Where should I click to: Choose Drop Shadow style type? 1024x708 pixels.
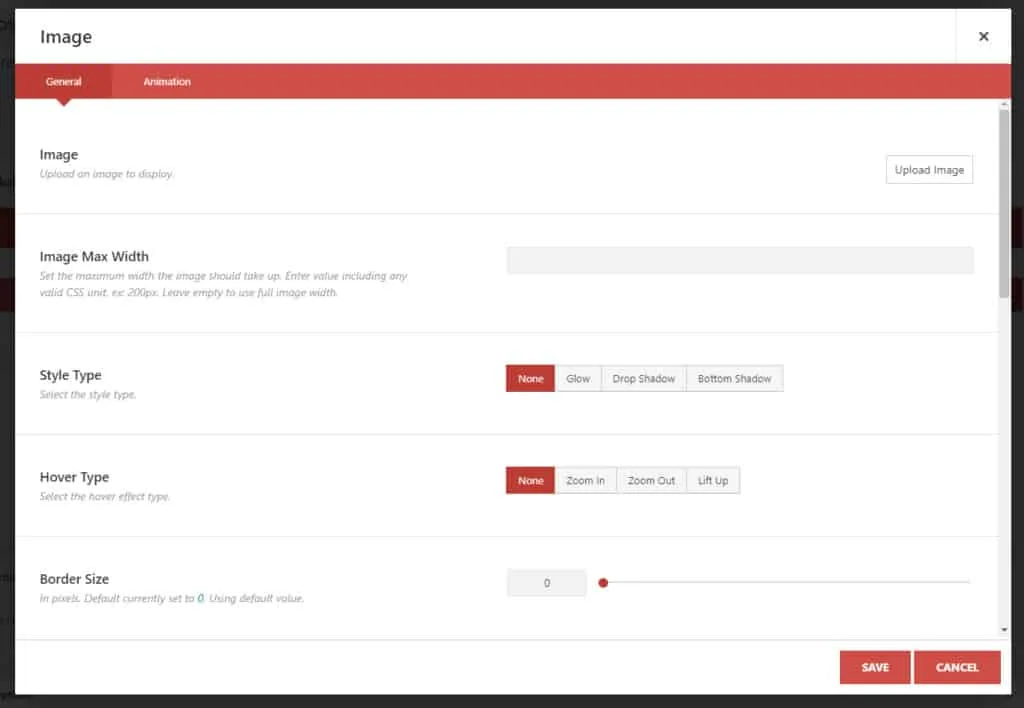[644, 379]
